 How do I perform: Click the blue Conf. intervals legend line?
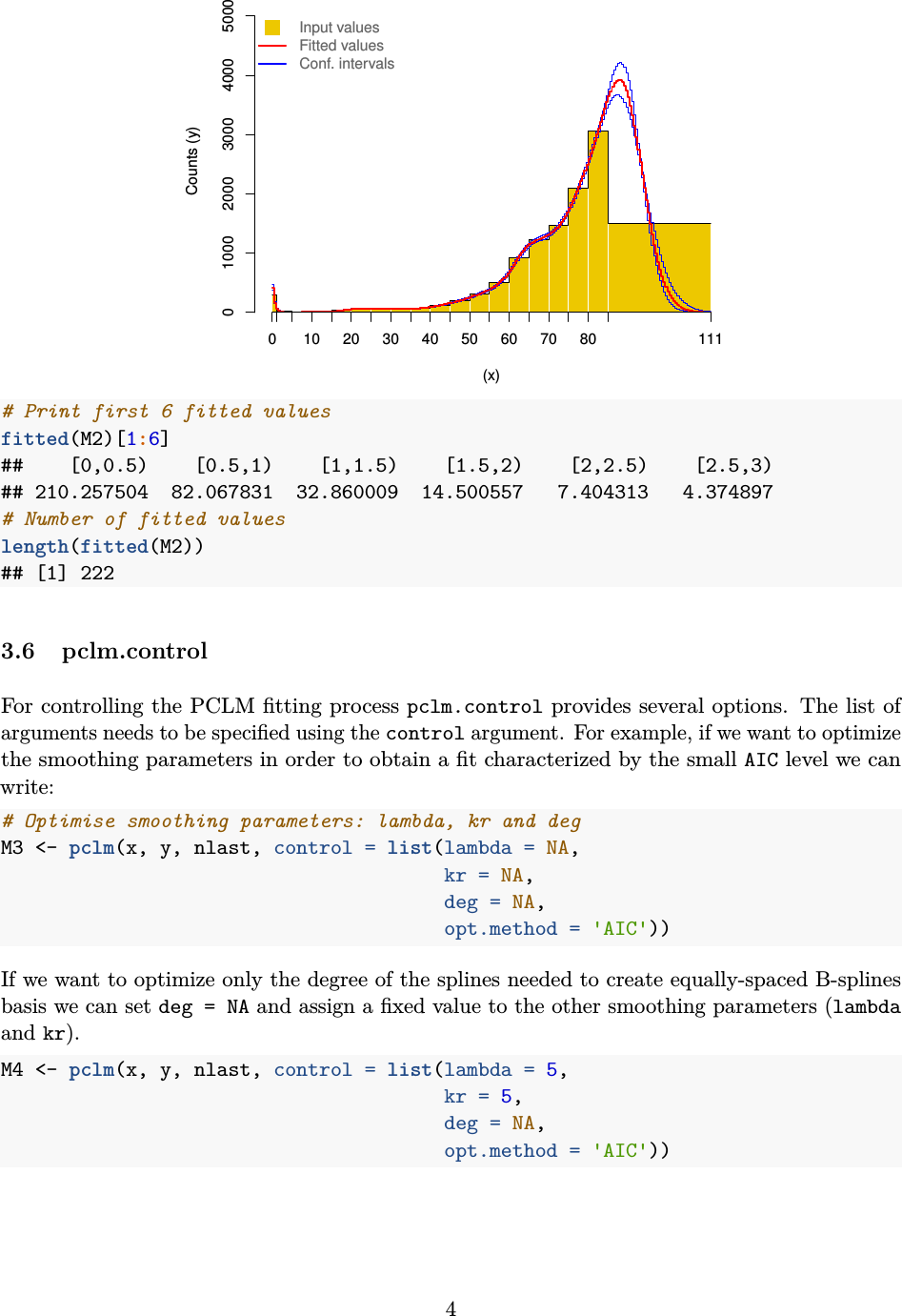[272, 64]
